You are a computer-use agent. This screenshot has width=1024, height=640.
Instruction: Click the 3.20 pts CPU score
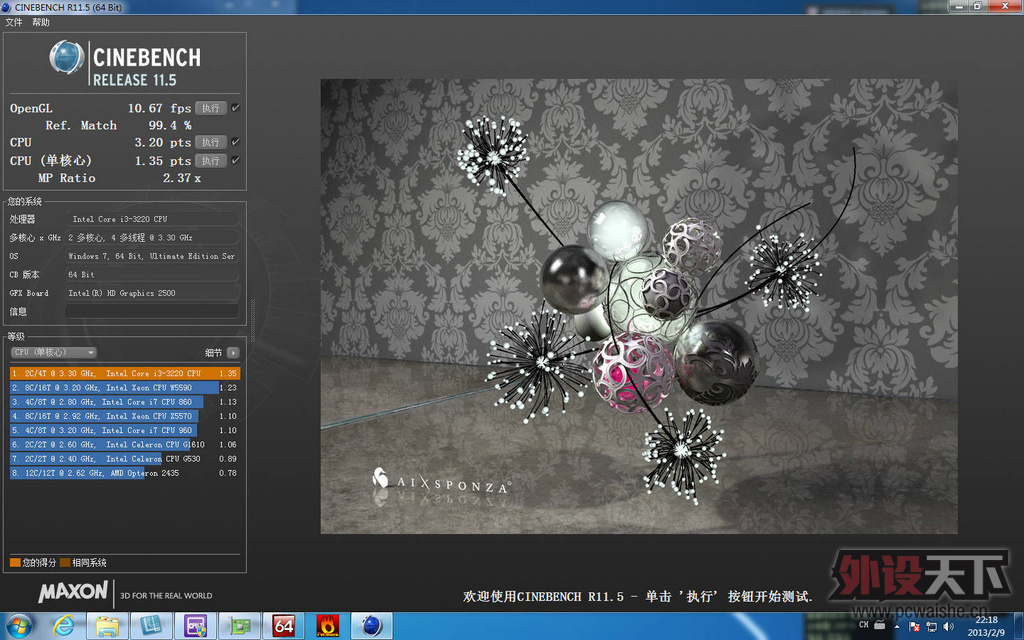click(x=163, y=142)
